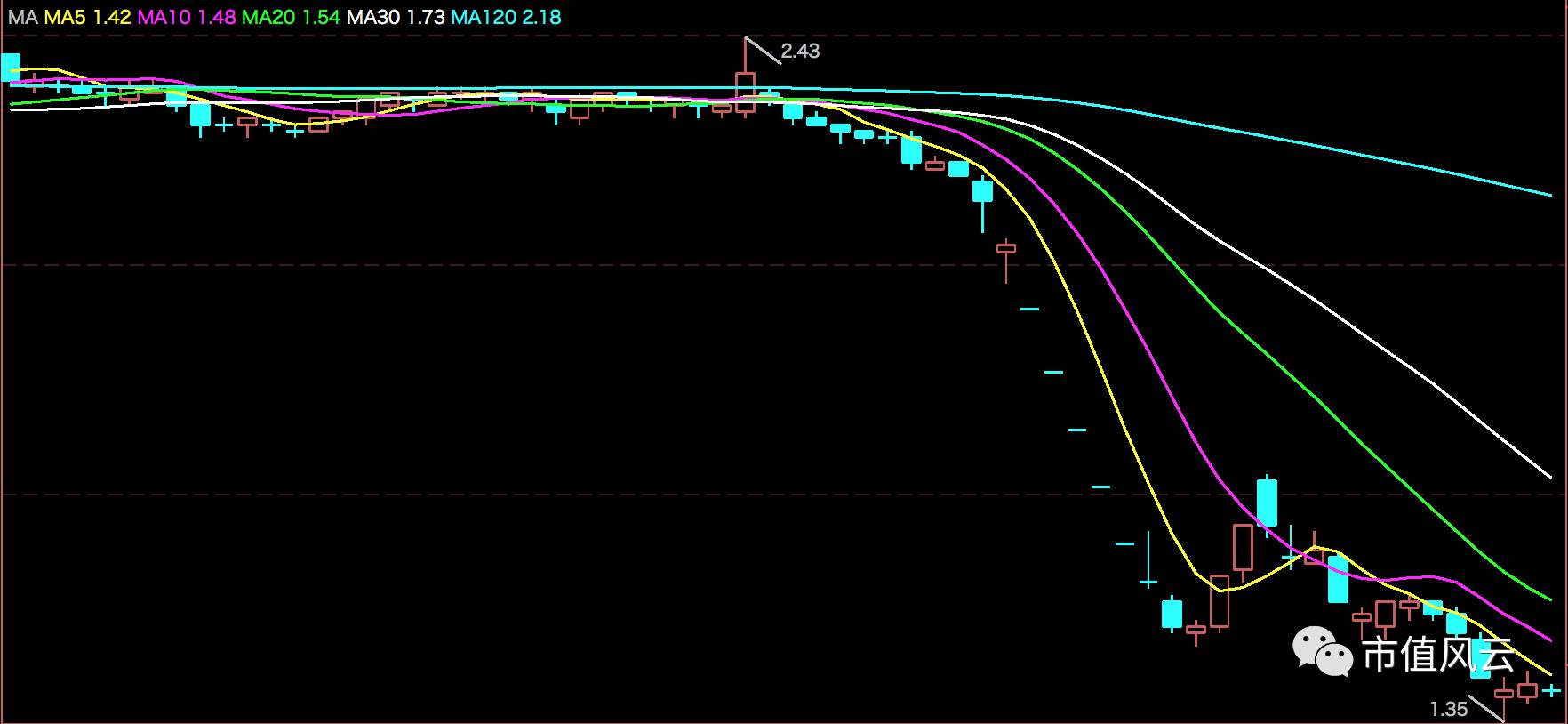1568x724 pixels.
Task: Click the last cyan cross candle at right
Action: 1551,690
